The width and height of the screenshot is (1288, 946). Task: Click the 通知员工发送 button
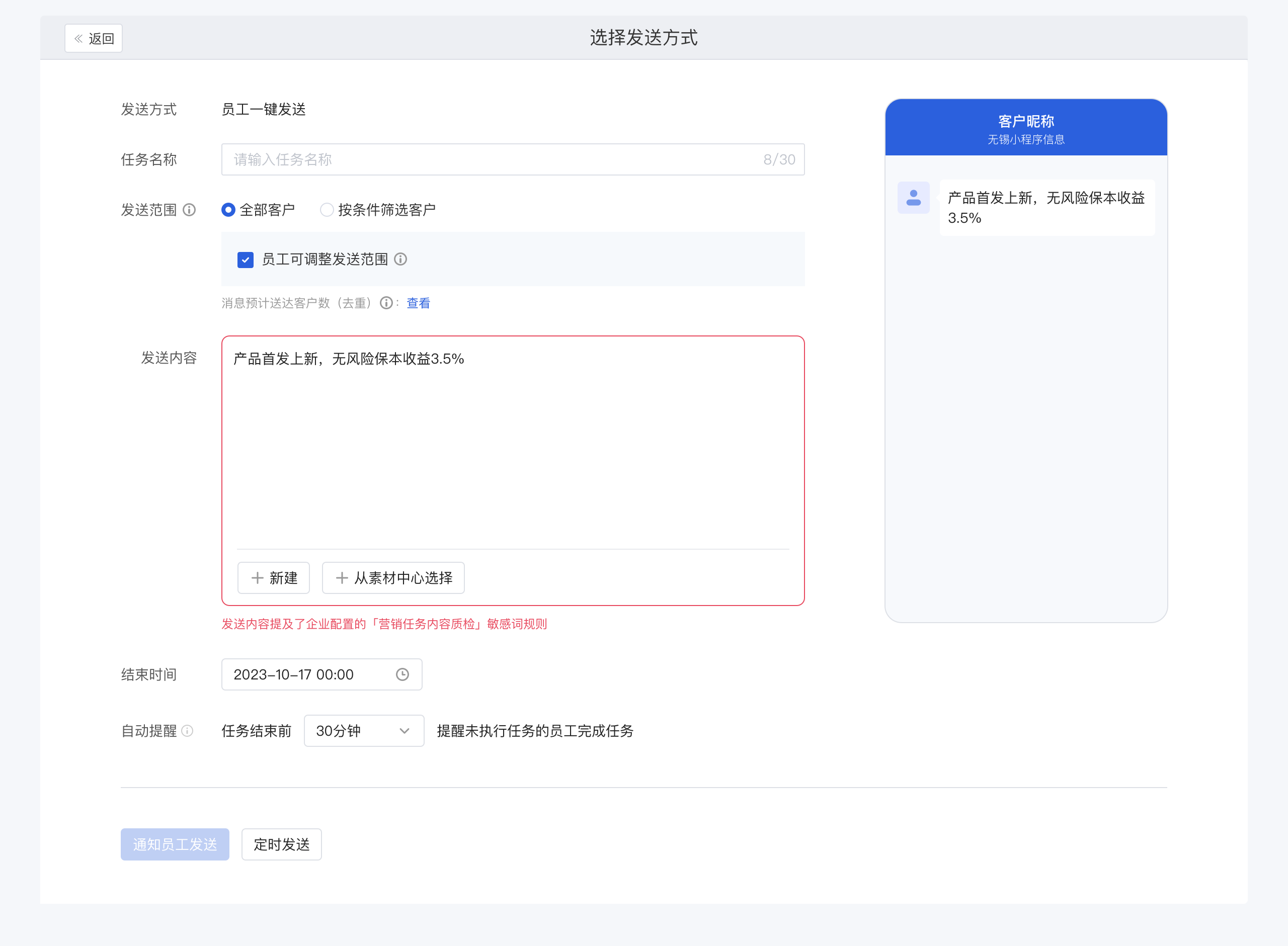point(175,844)
